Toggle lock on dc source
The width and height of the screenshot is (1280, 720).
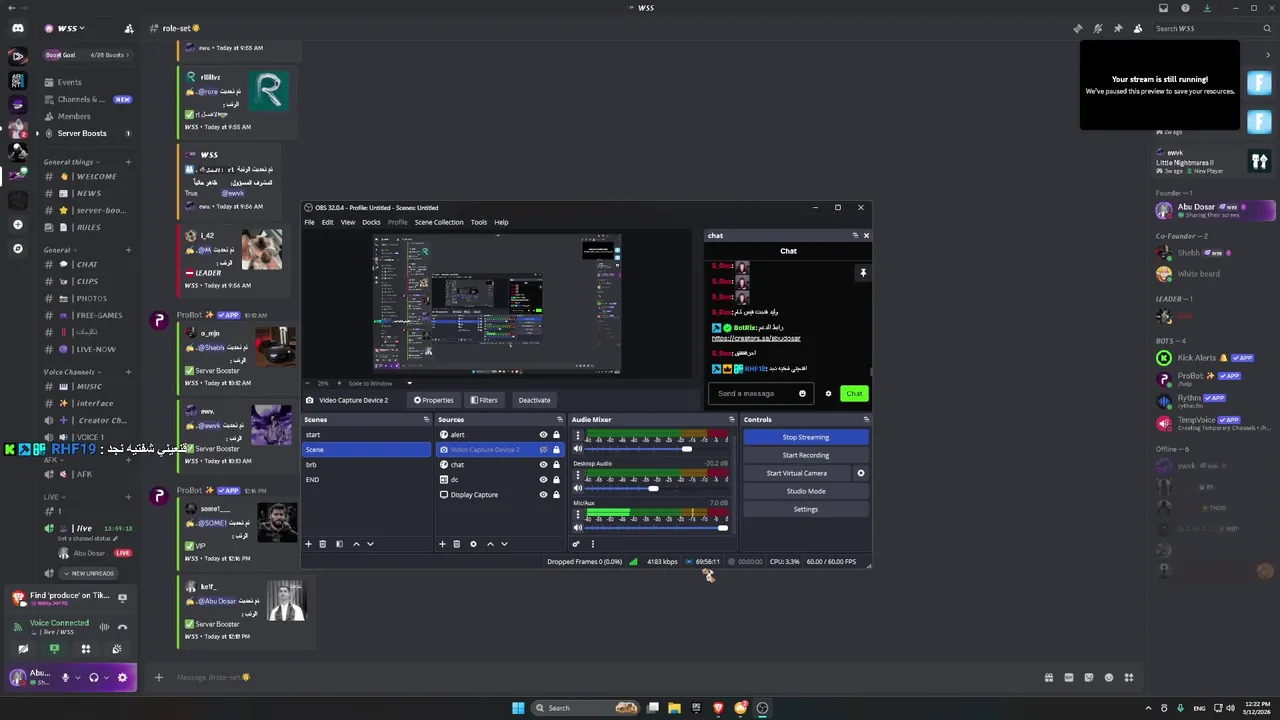556,479
